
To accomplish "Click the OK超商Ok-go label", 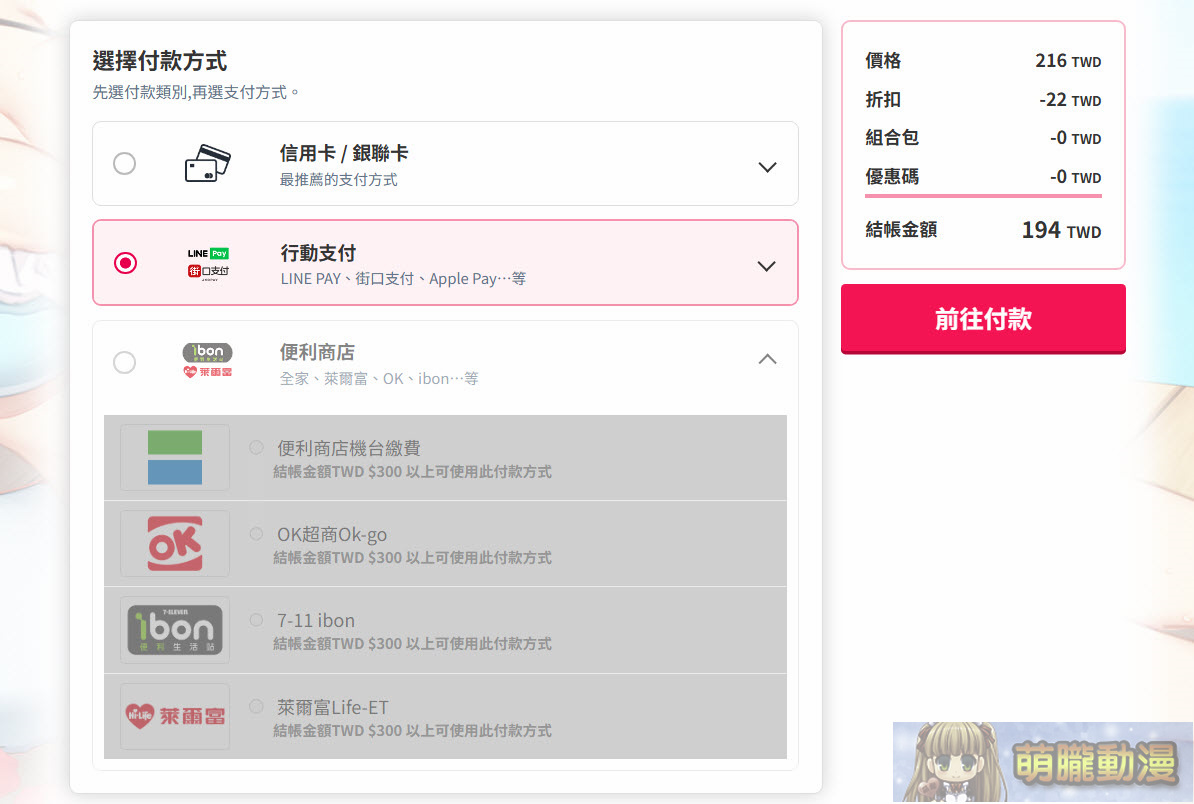I will click(x=332, y=534).
